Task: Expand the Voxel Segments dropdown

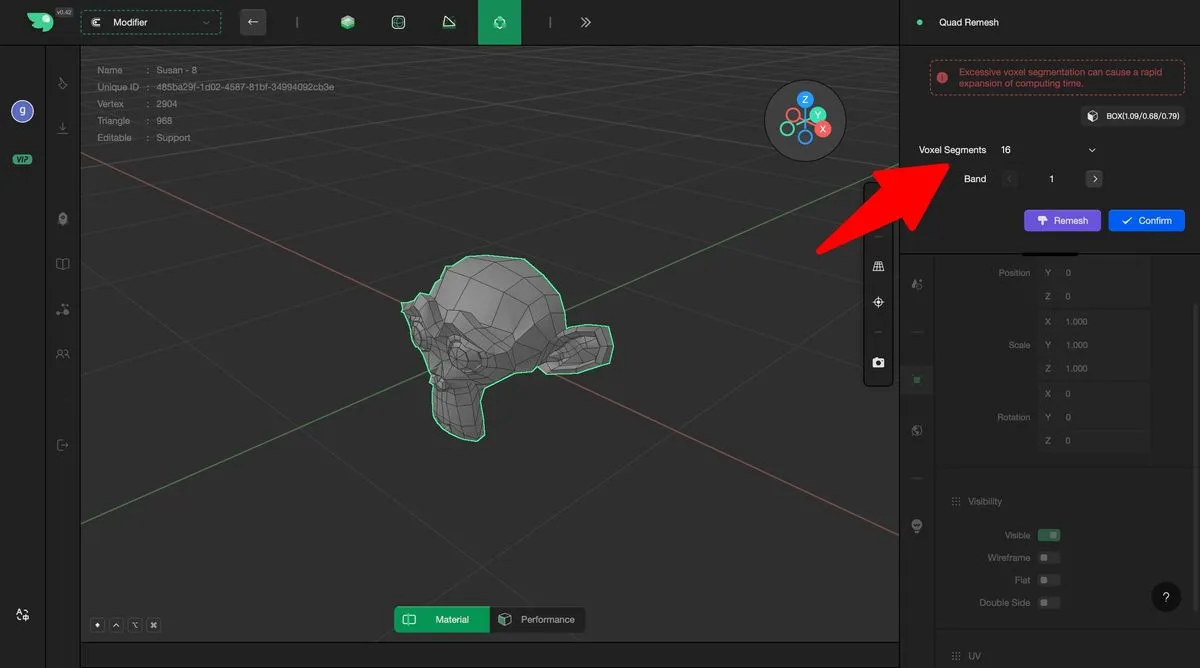Action: (x=1091, y=150)
